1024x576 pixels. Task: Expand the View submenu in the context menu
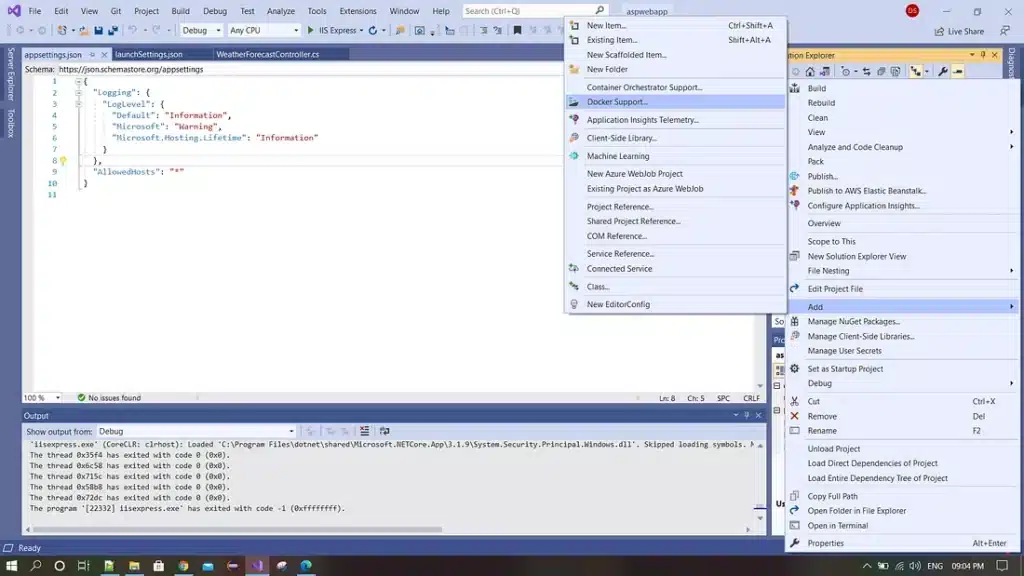tap(905, 132)
